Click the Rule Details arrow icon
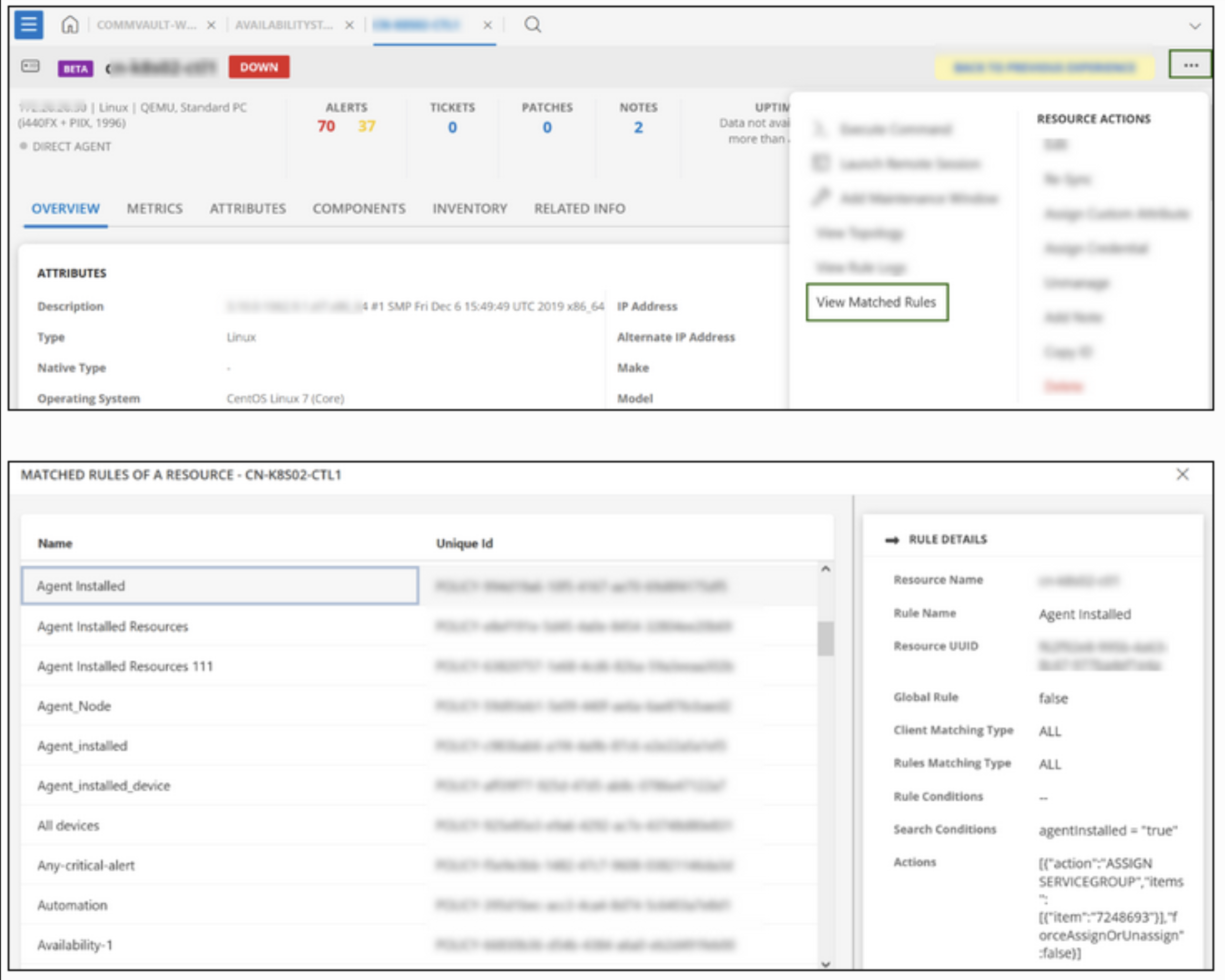This screenshot has height=980, width=1225. click(892, 540)
